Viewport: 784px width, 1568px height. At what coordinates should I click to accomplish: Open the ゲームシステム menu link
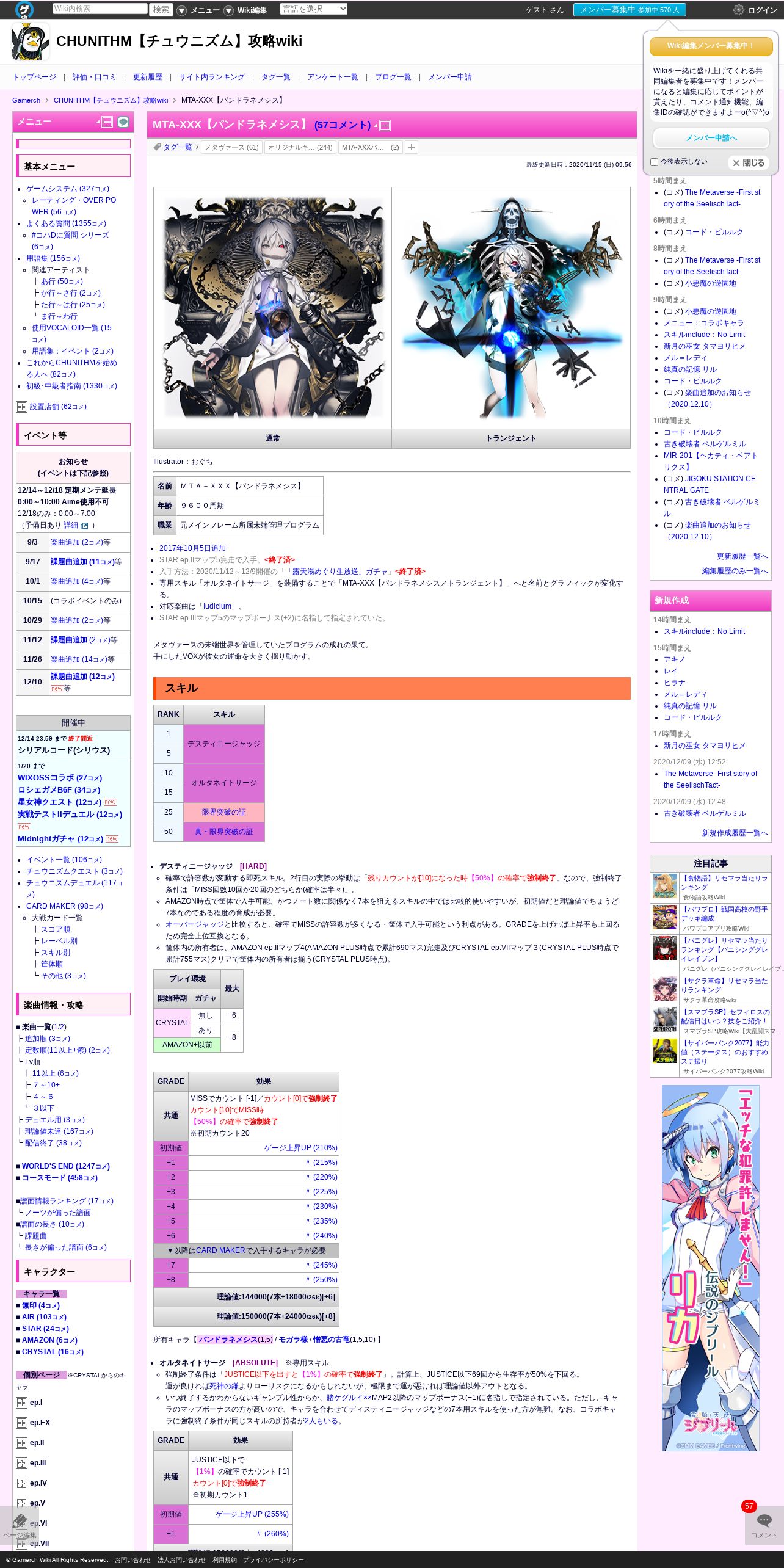click(x=68, y=189)
